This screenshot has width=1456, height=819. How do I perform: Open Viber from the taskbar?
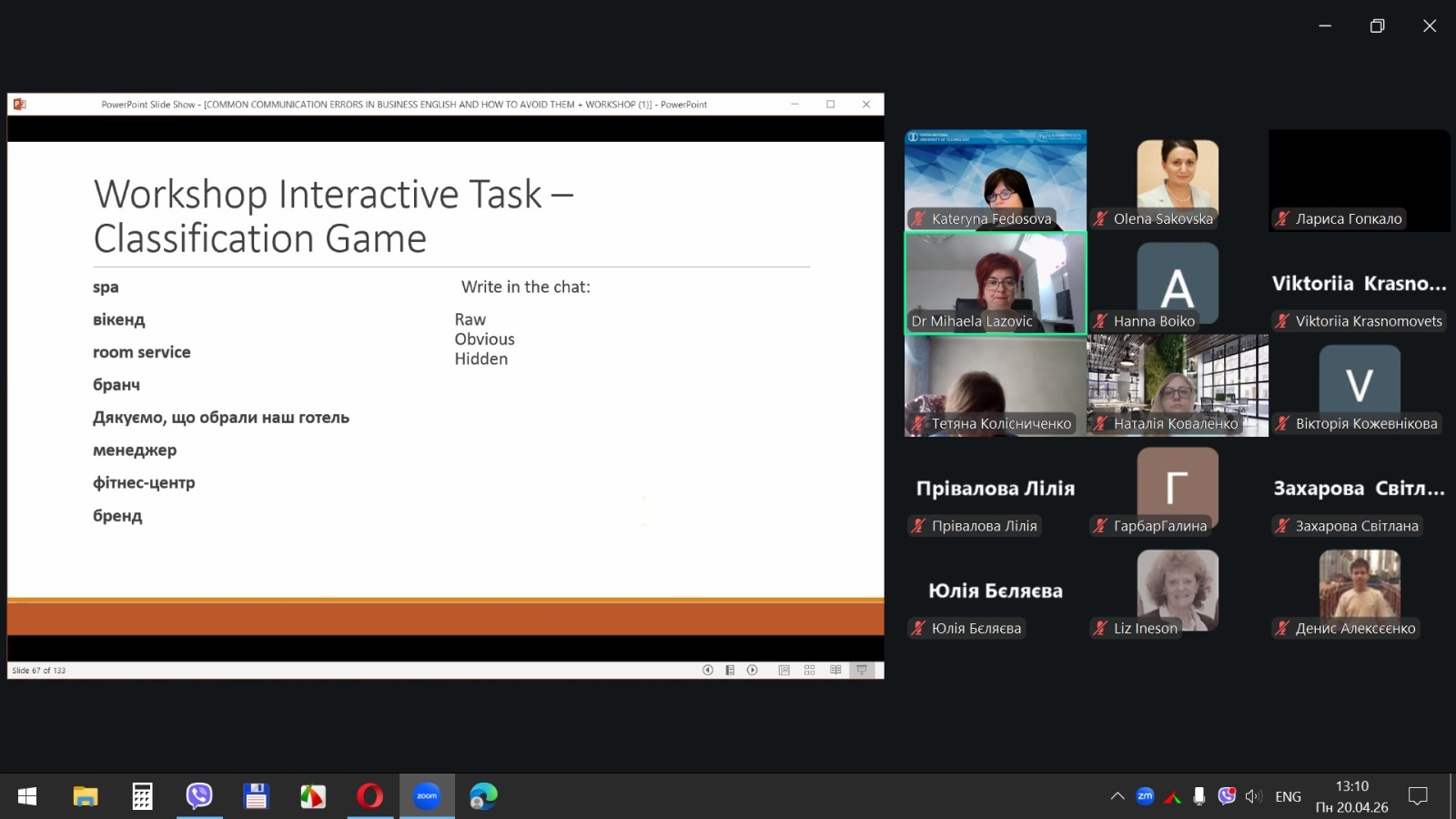(199, 796)
